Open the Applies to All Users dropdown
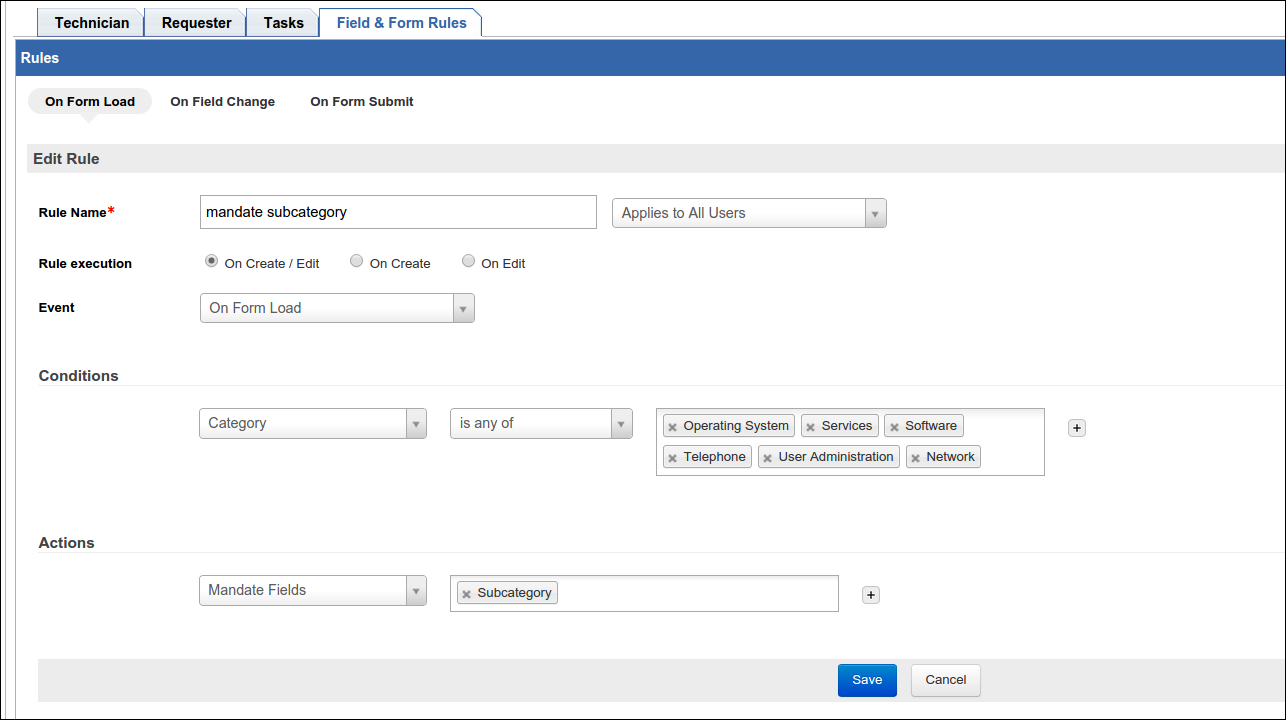This screenshot has height=720, width=1286. pos(748,213)
